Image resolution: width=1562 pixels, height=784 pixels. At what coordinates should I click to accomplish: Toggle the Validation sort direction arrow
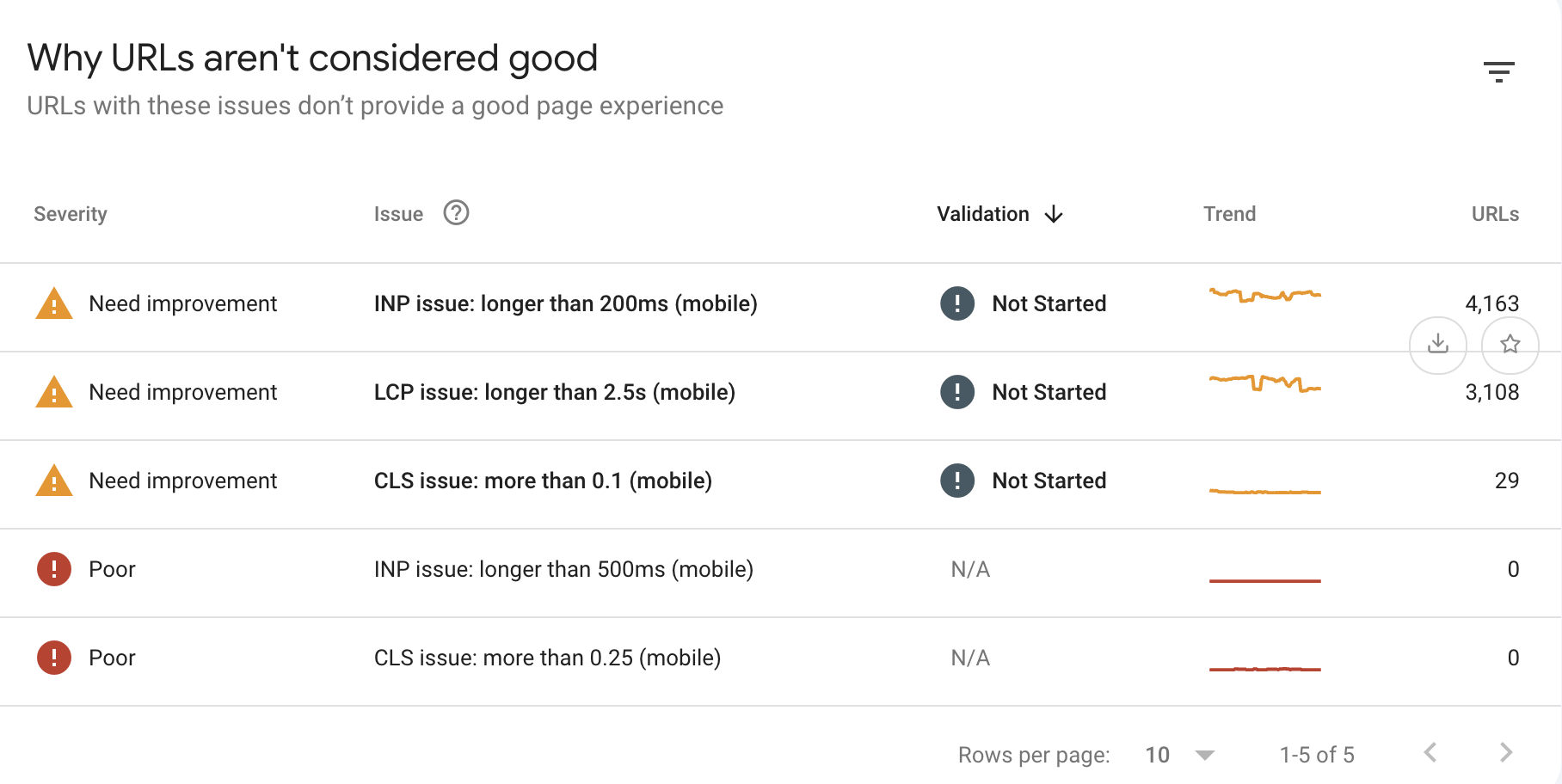point(1055,214)
